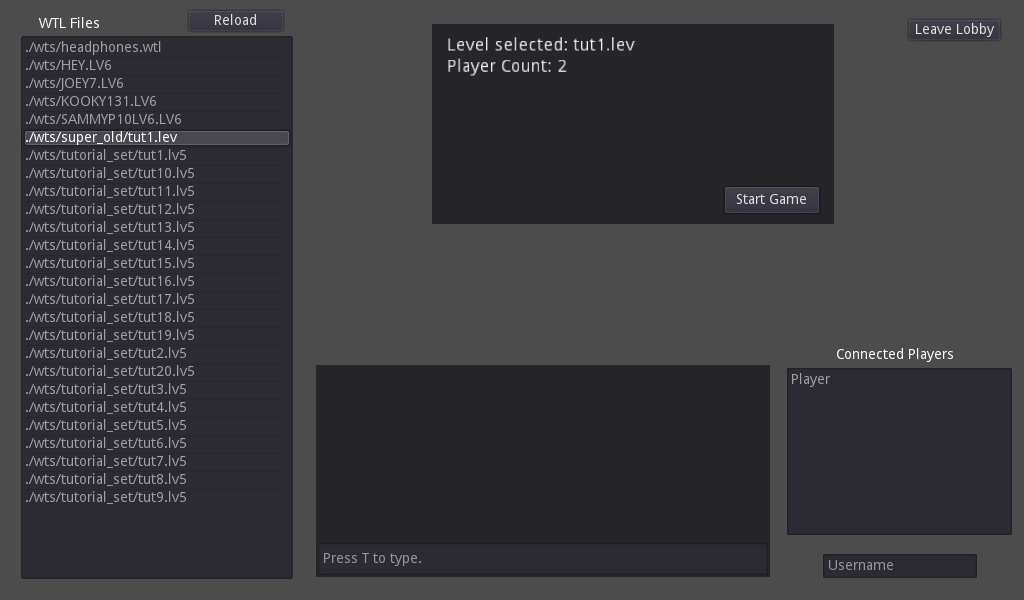Choose tutorial_set/tut10.lv5 from list

[110, 173]
